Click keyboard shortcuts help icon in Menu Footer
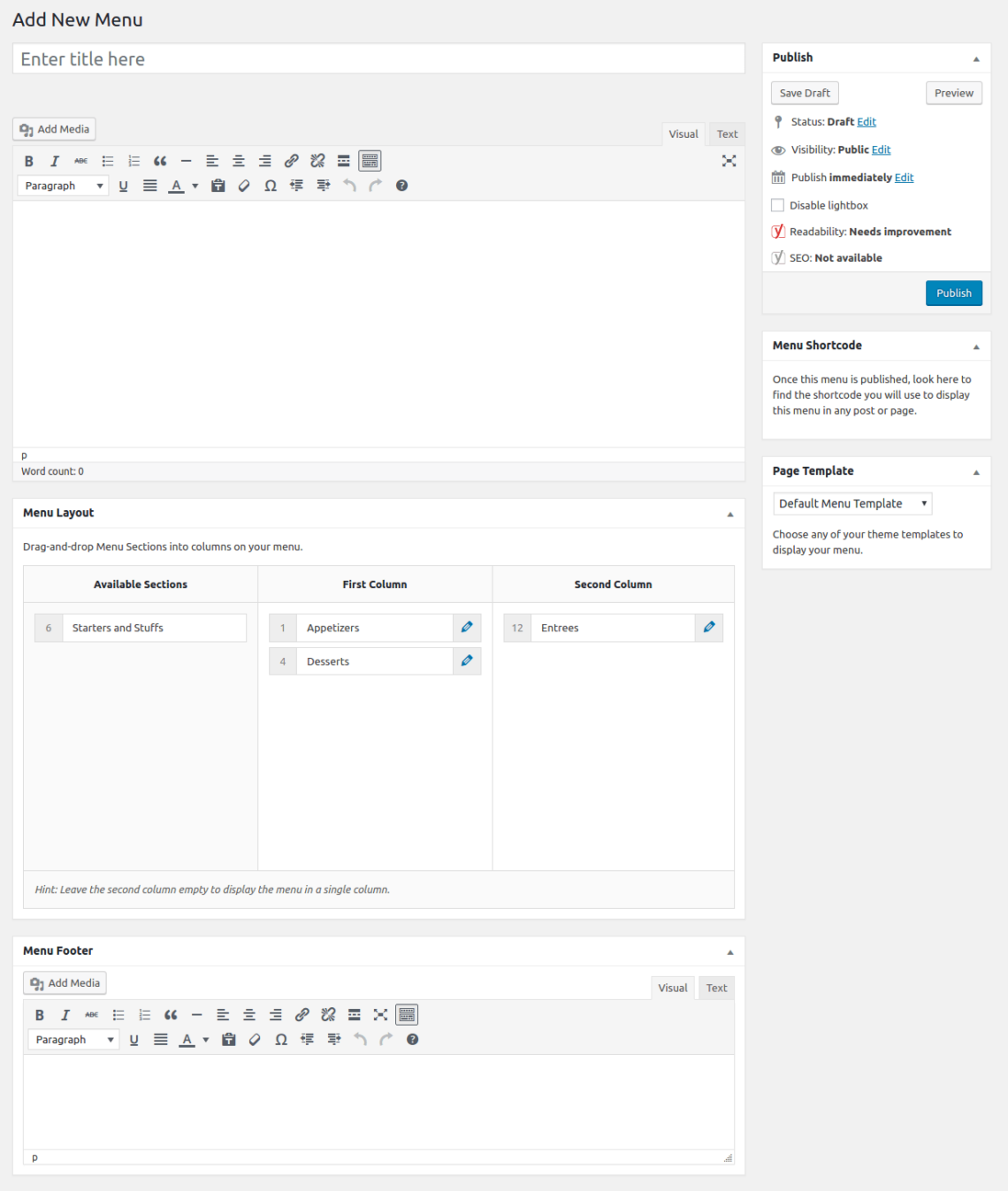 pos(412,1040)
